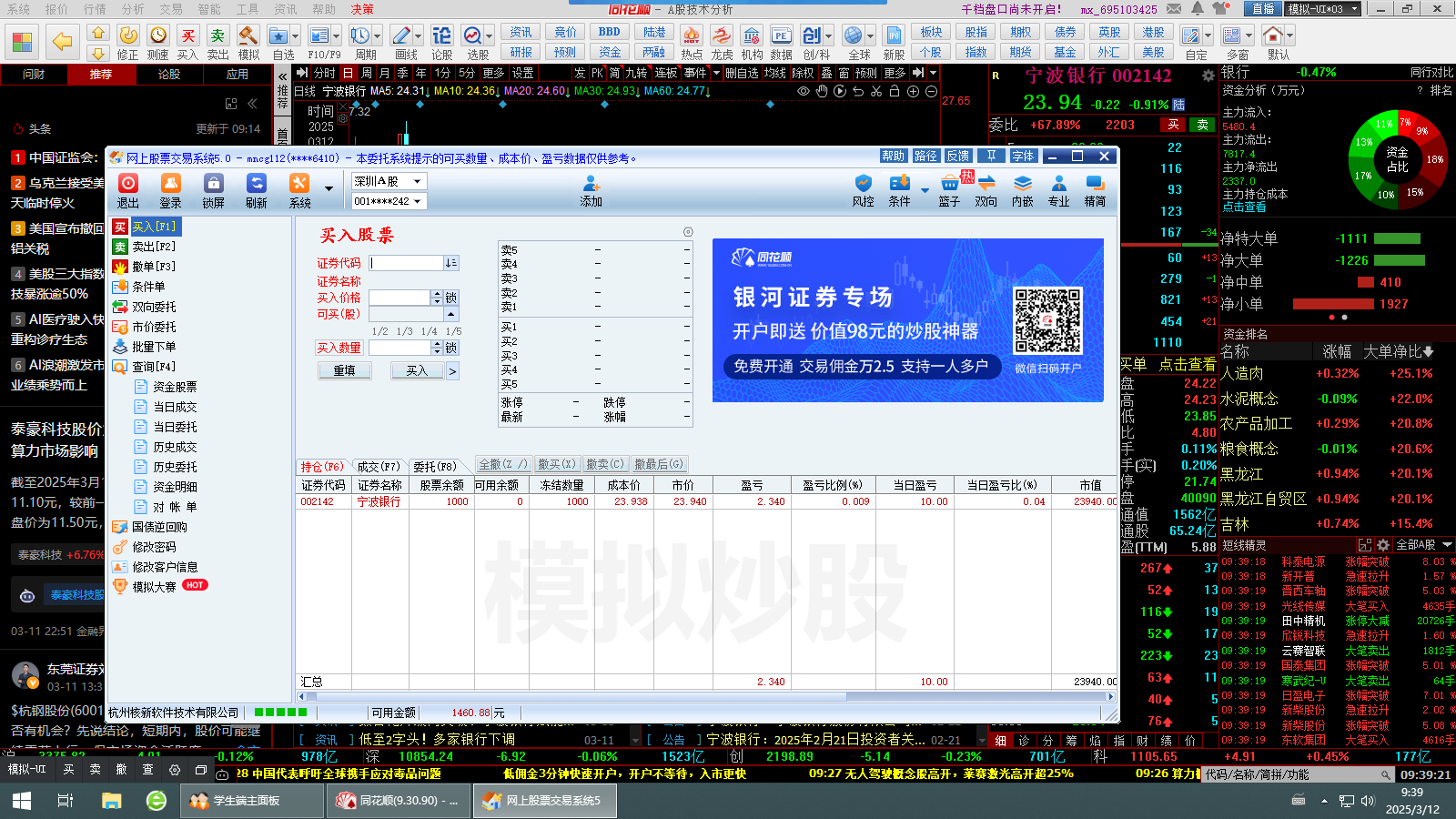The image size is (1456, 819).
Task: Open the 选股 stock picker dropdown arrow
Action: [x=489, y=36]
